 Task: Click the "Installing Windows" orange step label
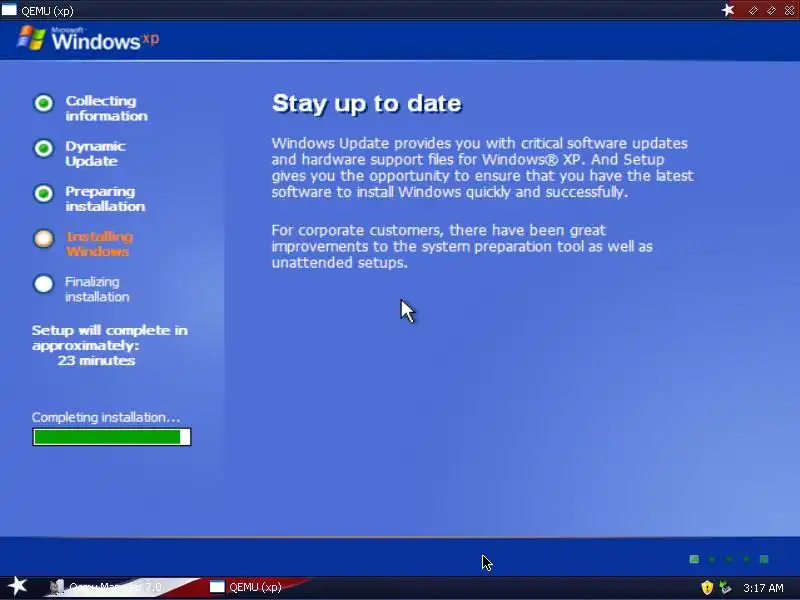point(99,244)
